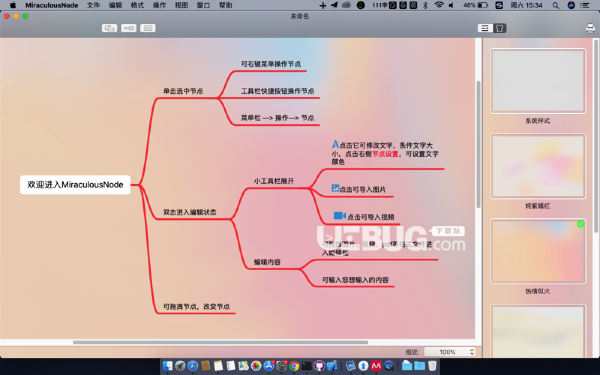Screen dimensions: 600x375
Task: Select the 双击进入编辑状态 node
Action: pos(190,212)
